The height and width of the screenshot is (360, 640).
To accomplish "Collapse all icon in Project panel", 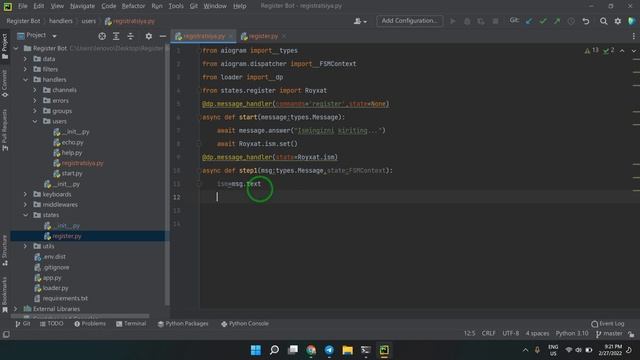I will [130, 36].
